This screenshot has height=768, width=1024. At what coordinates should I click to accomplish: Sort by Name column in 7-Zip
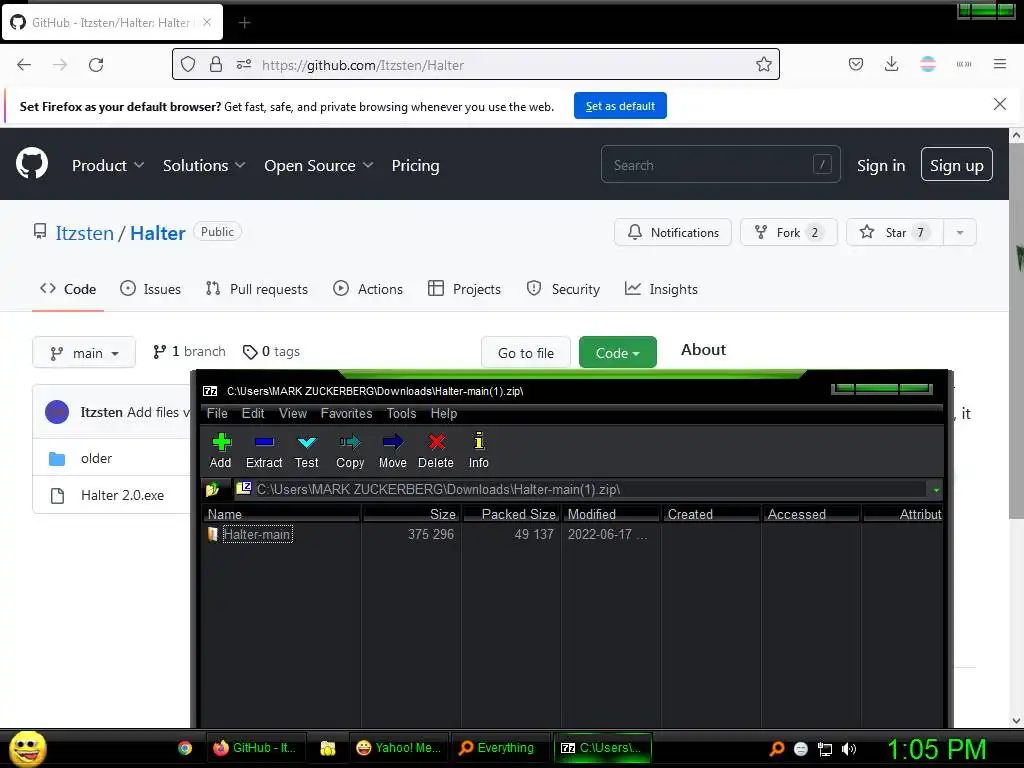click(281, 514)
